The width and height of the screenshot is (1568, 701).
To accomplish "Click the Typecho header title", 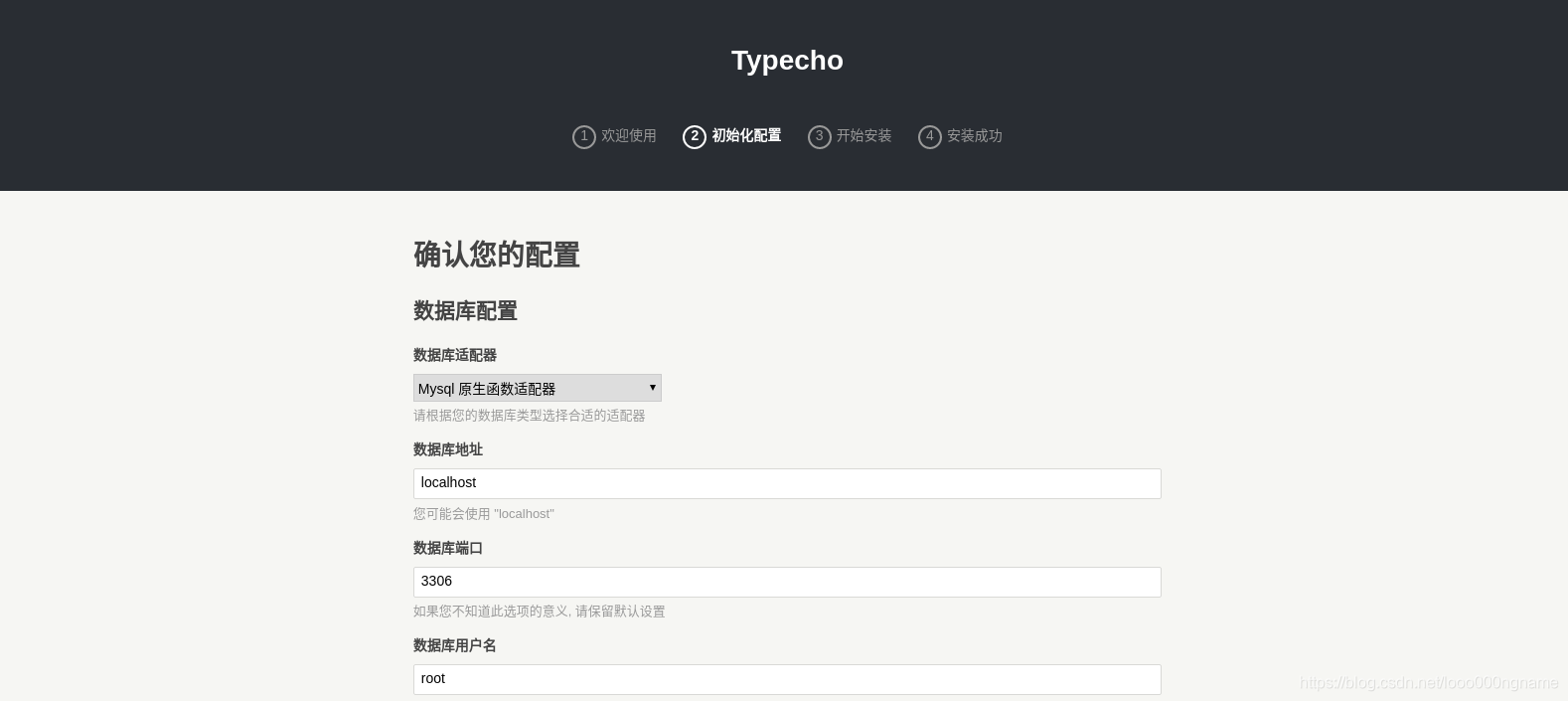I will pos(787,61).
